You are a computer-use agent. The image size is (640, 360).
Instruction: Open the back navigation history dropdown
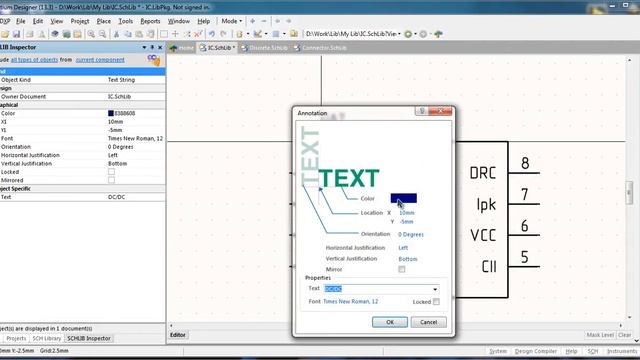[416, 34]
